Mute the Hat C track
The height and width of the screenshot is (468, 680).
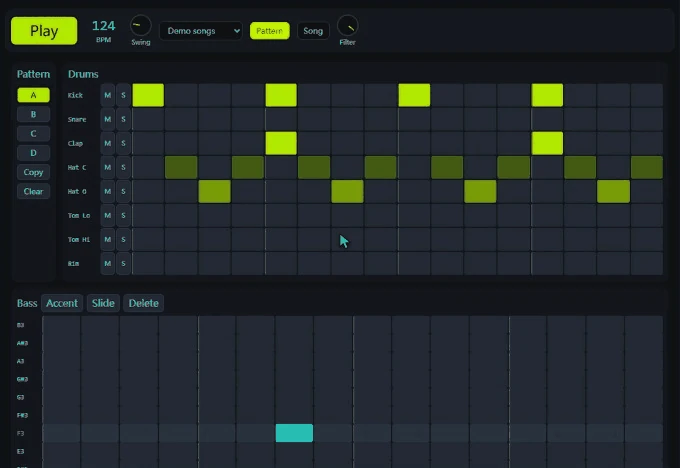click(108, 167)
